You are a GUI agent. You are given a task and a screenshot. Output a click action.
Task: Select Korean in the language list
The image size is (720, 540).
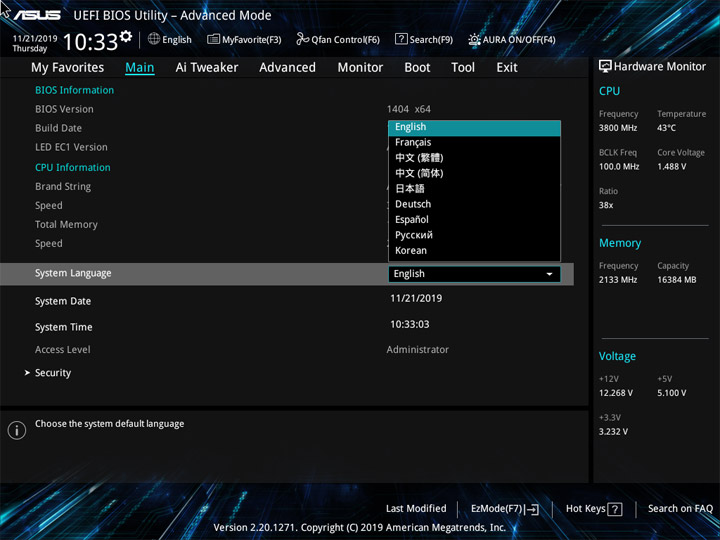pos(474,251)
